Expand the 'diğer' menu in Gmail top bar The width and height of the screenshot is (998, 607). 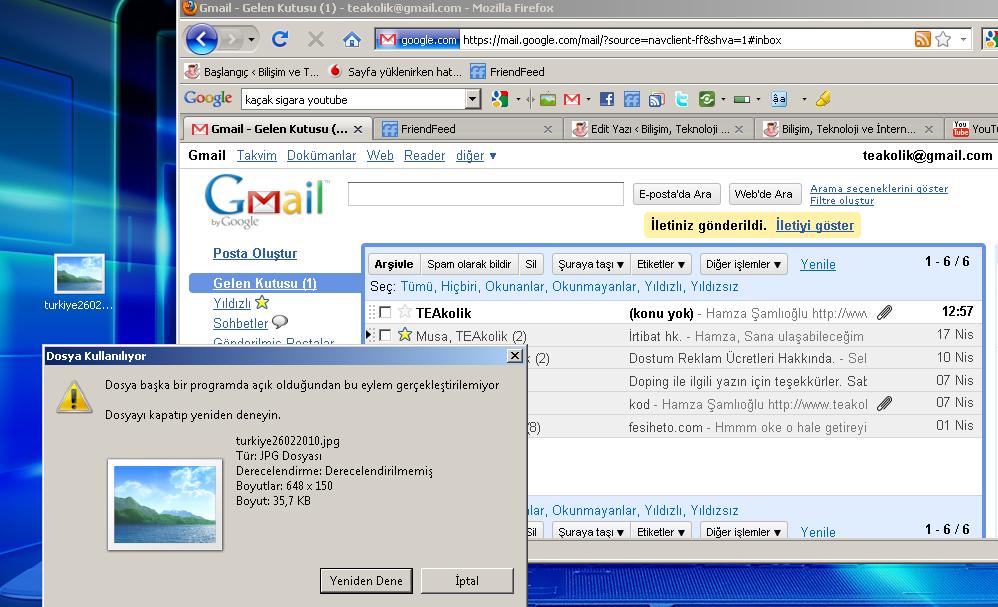click(x=476, y=155)
